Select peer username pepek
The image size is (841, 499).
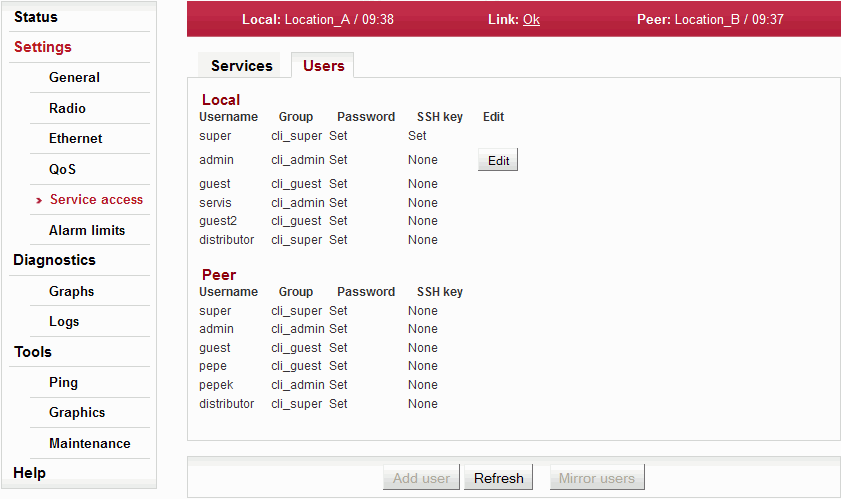(x=216, y=385)
